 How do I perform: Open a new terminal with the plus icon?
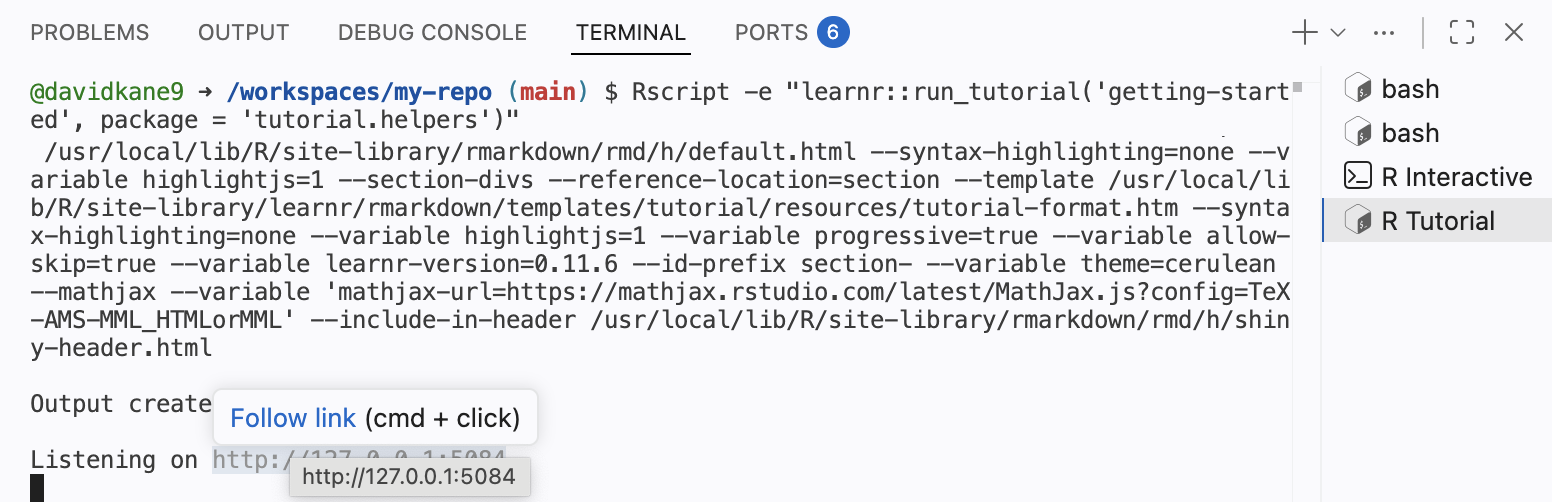point(1305,33)
